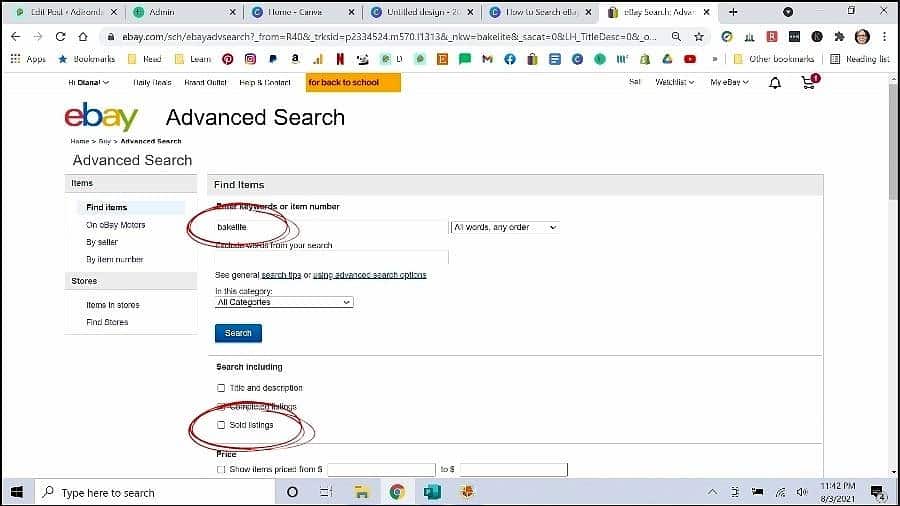Click the notifications bell icon
The height and width of the screenshot is (506, 900).
click(774, 83)
